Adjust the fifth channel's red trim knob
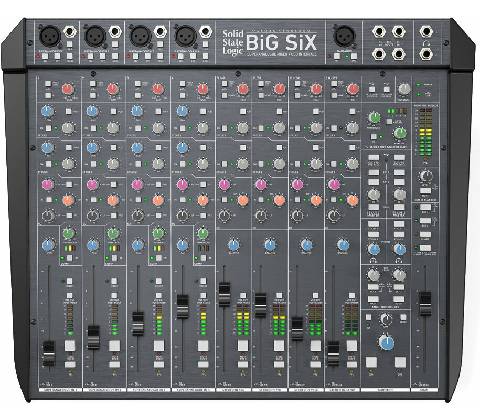Viewport: 480px width, 420px height. 243,89
